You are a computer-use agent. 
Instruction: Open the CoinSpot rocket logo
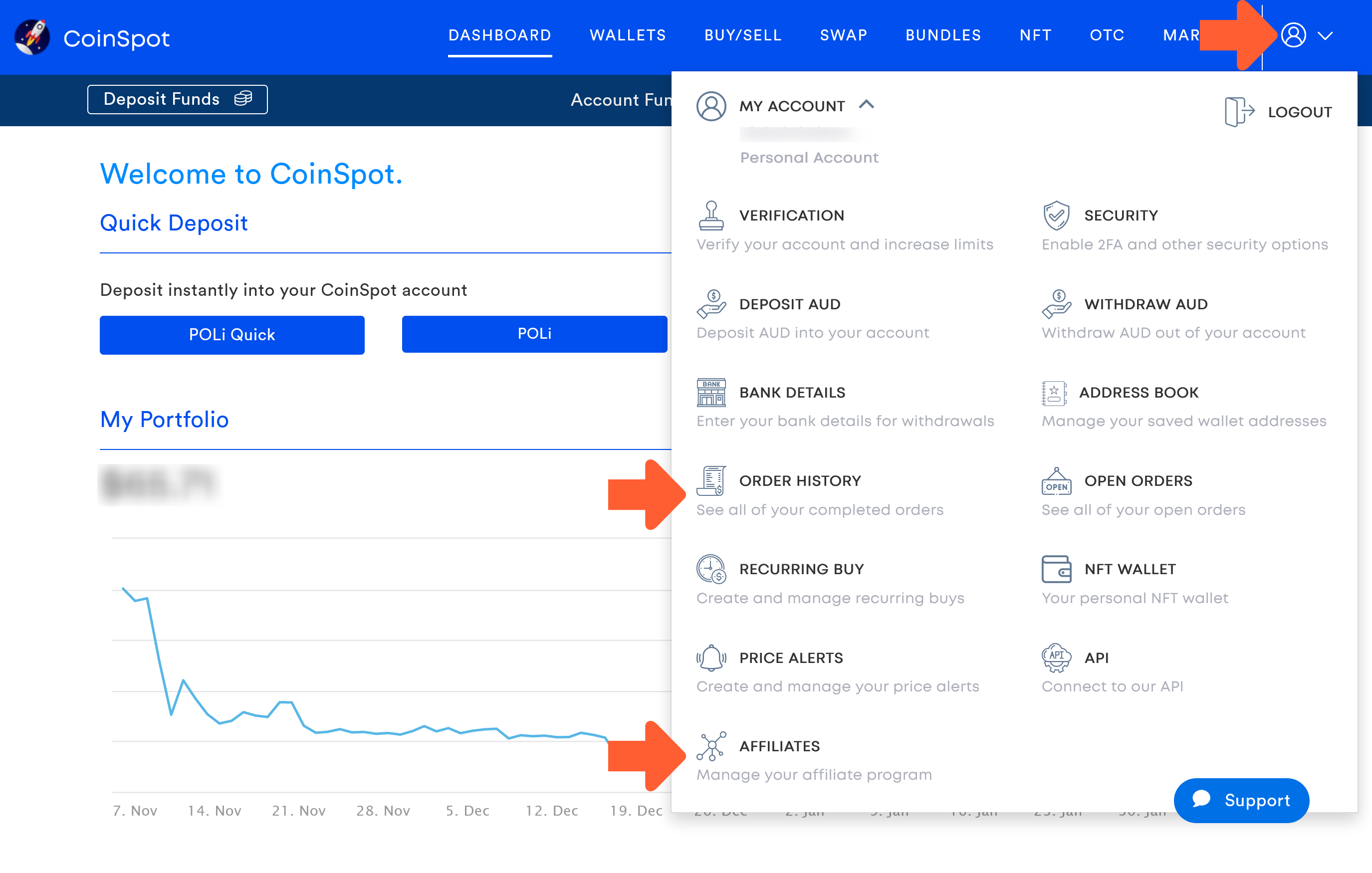pyautogui.click(x=32, y=37)
